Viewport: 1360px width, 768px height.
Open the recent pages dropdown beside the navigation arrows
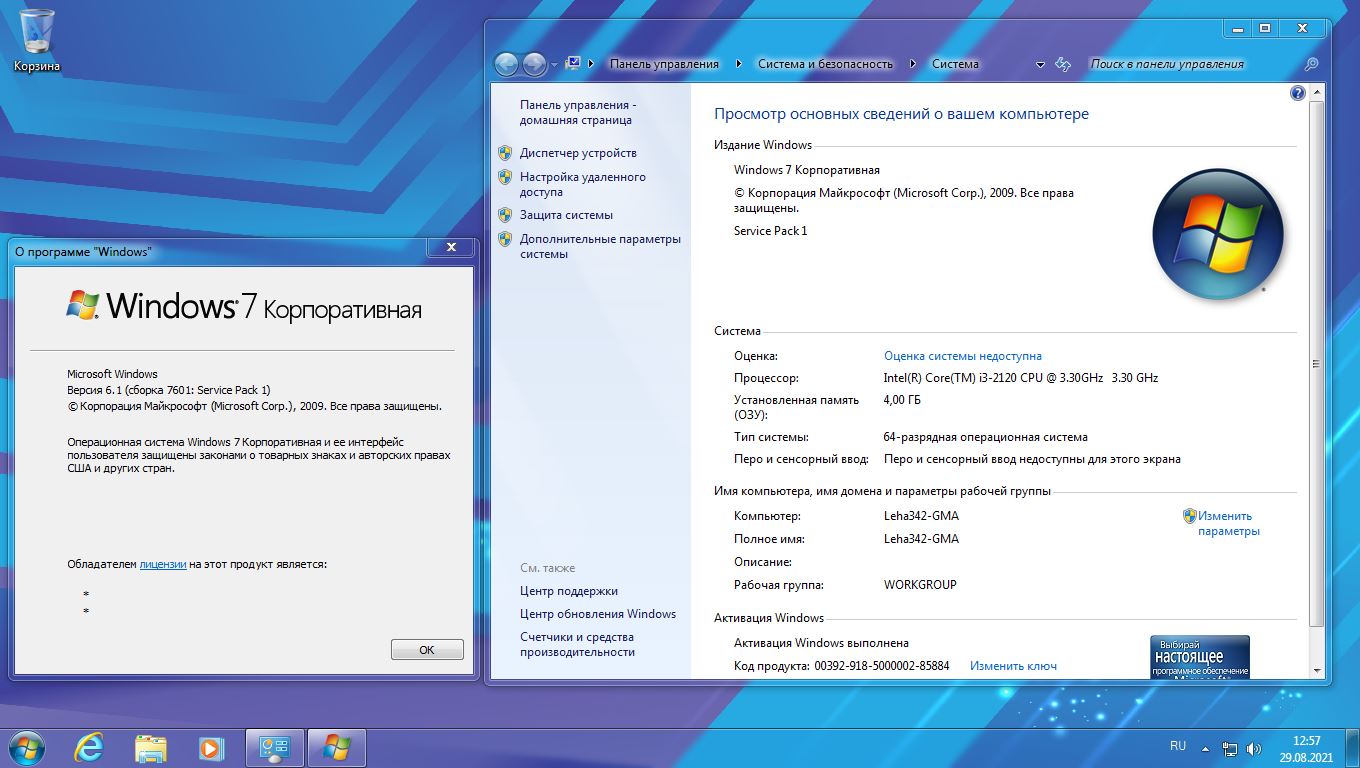click(554, 65)
